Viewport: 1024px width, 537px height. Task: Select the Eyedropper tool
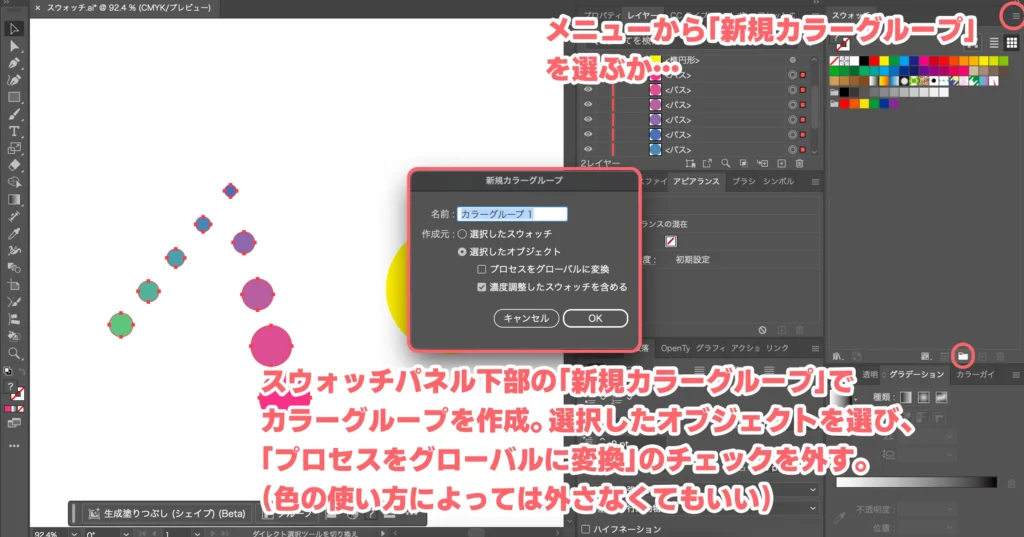pyautogui.click(x=14, y=233)
